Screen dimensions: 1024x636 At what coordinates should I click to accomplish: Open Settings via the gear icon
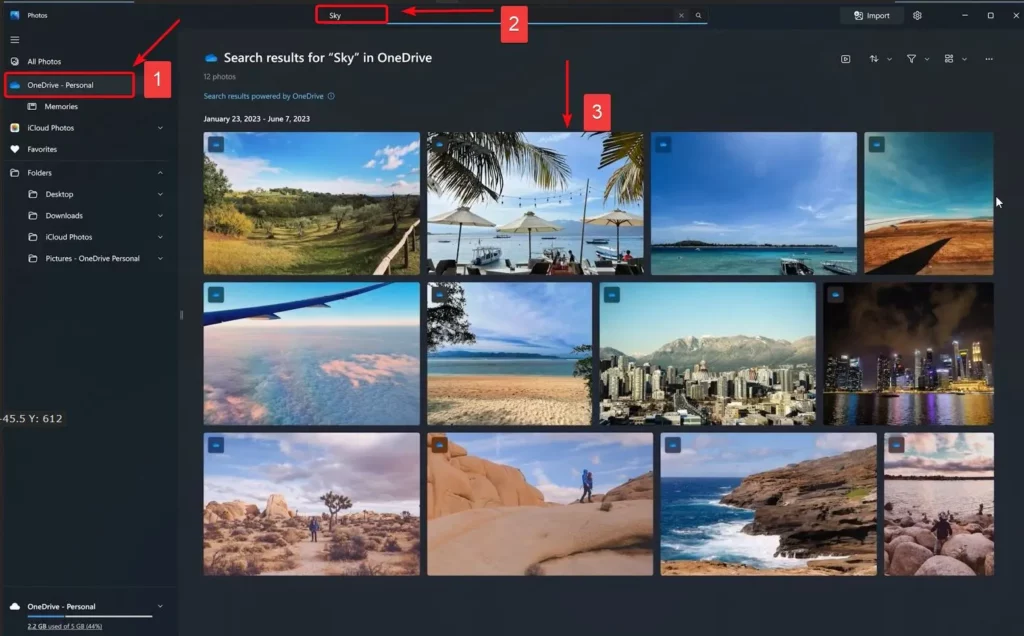click(917, 15)
